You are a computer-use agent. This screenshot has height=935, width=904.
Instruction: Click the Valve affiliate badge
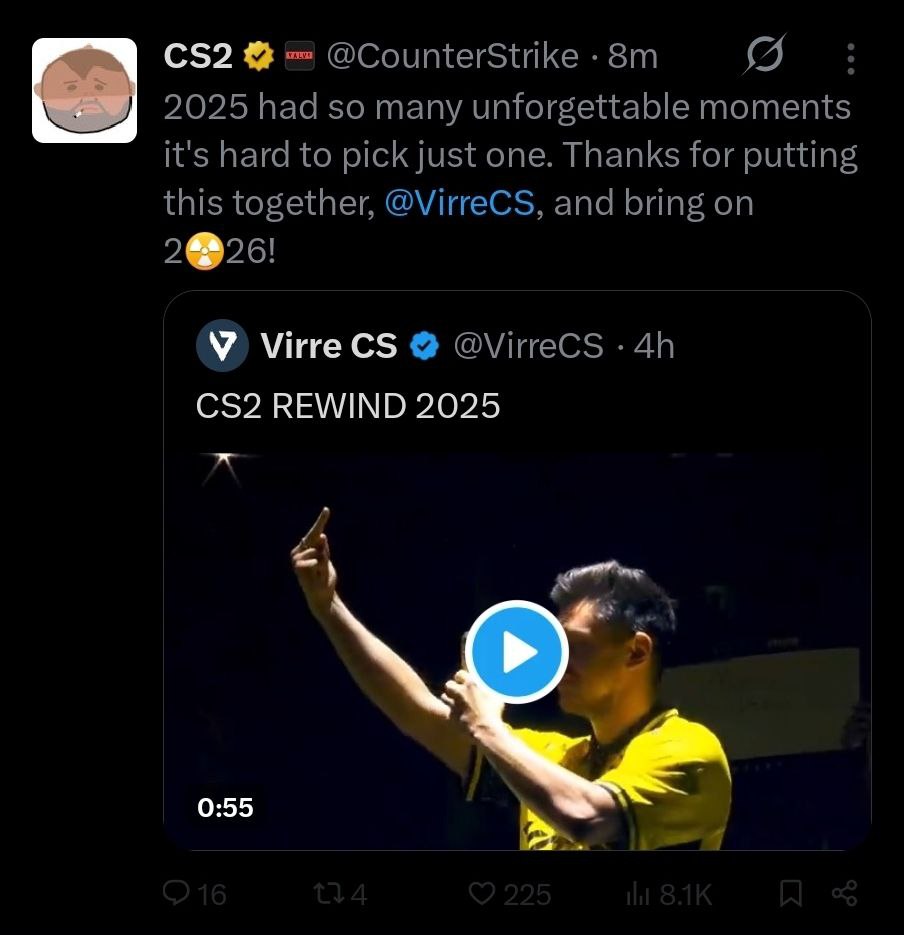(x=300, y=57)
